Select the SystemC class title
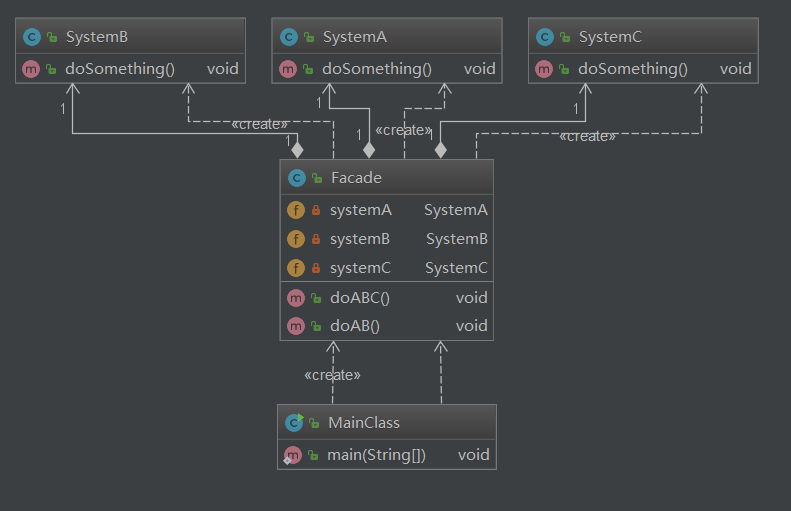 pos(610,37)
